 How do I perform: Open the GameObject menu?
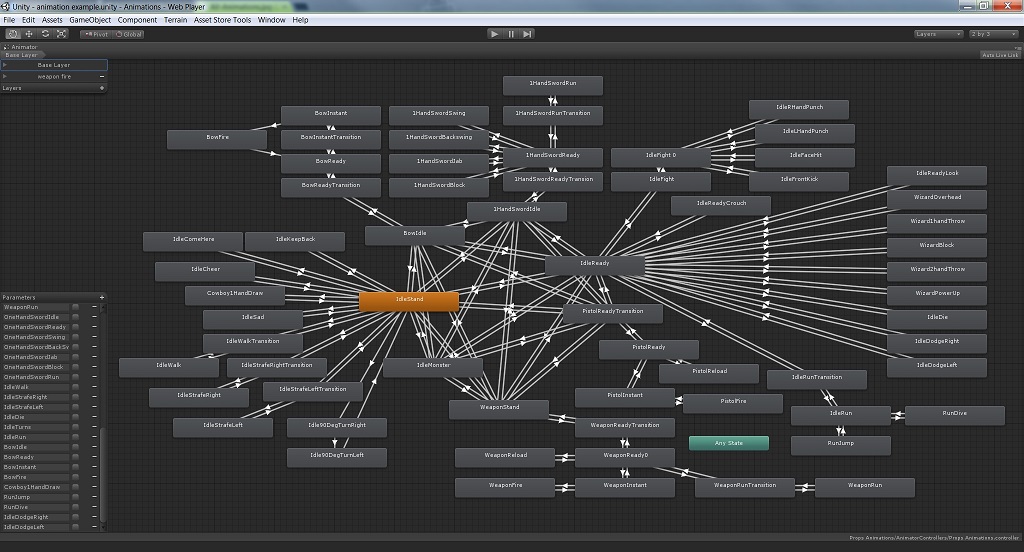click(x=90, y=20)
